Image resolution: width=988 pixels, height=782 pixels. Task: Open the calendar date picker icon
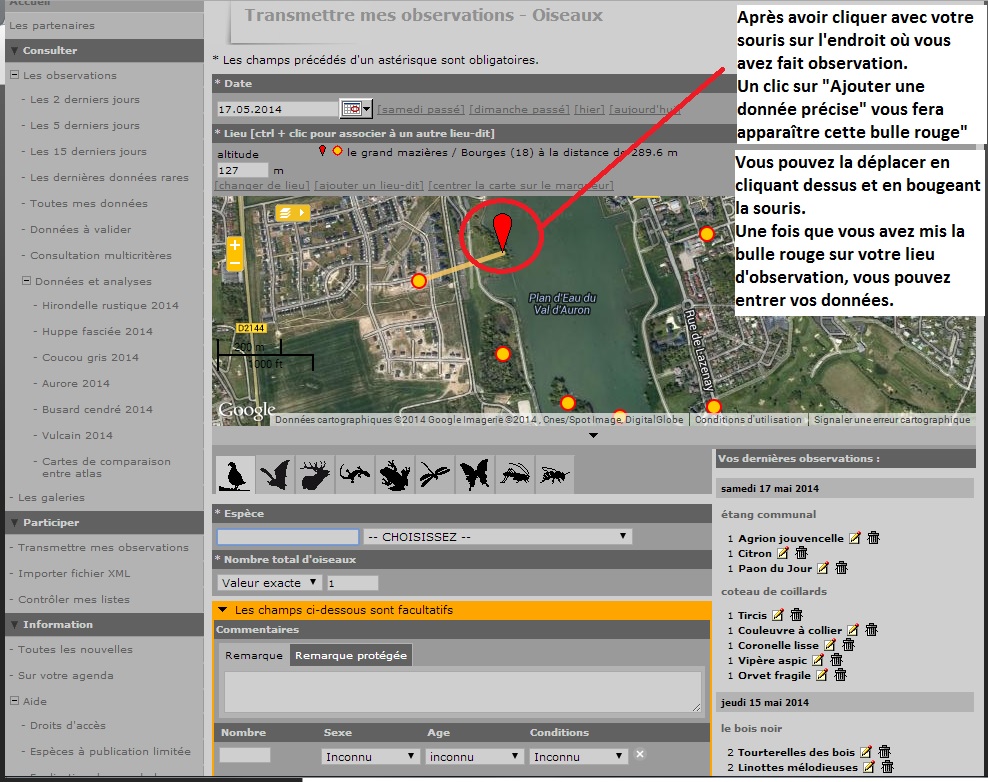tap(356, 108)
